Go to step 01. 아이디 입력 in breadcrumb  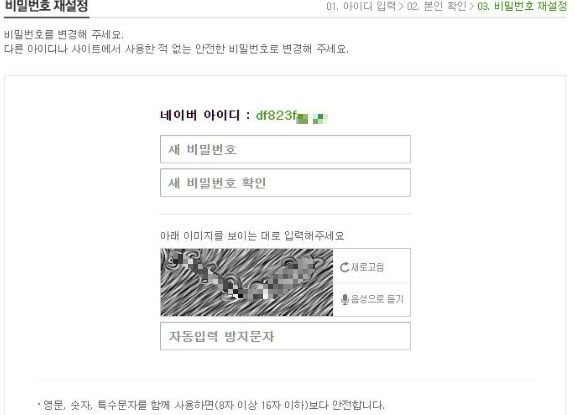[x=361, y=6]
